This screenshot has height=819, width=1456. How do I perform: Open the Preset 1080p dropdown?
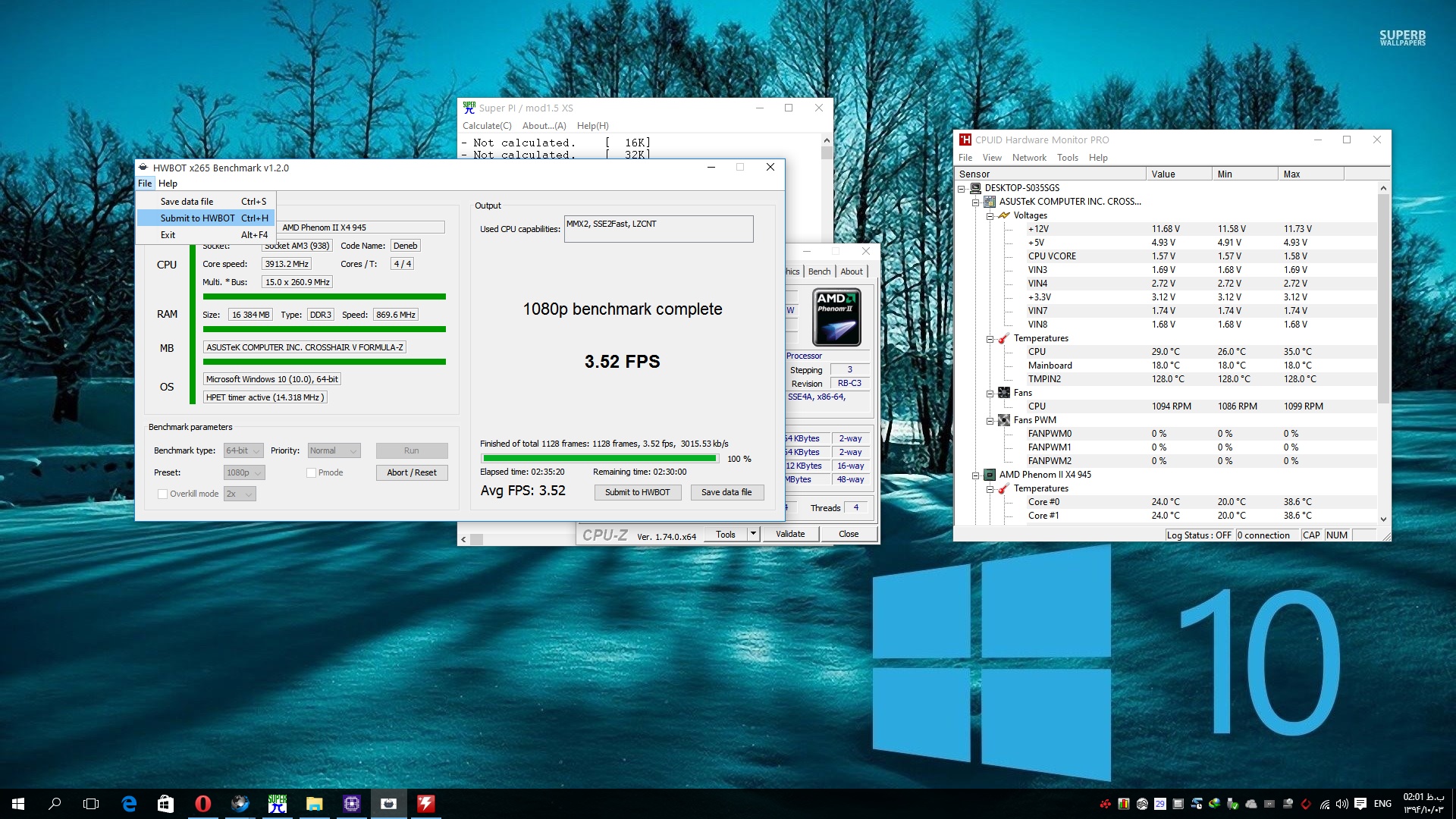pyautogui.click(x=244, y=472)
